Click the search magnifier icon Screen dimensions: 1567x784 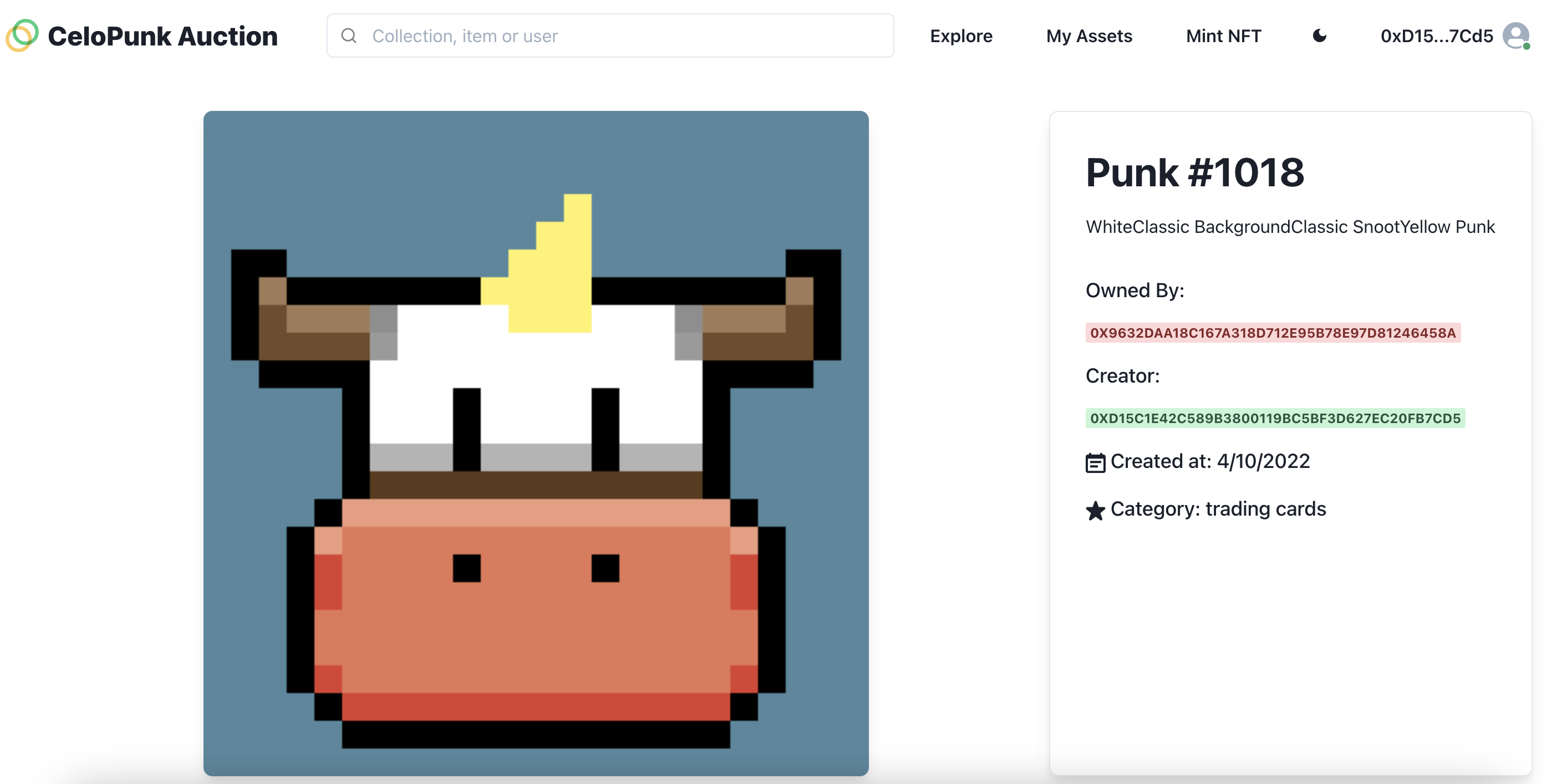(349, 36)
